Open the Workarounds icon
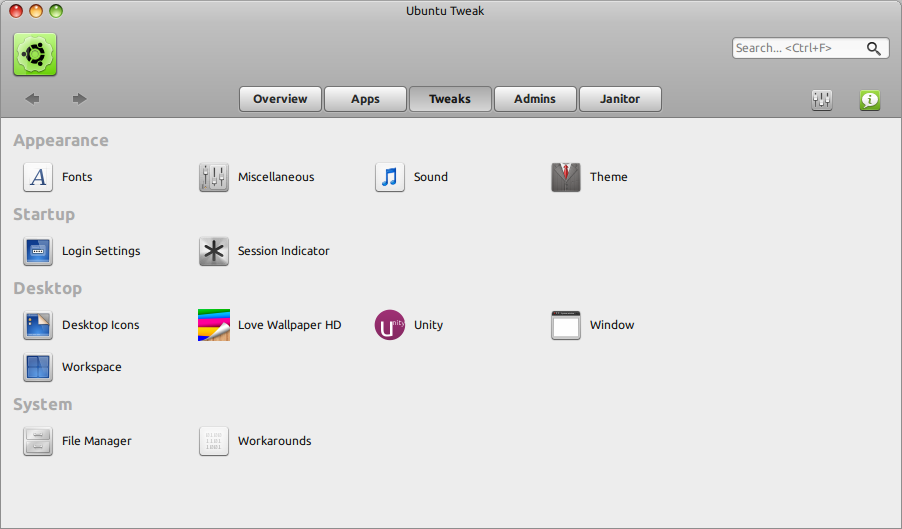The height and width of the screenshot is (529, 902). [x=214, y=441]
